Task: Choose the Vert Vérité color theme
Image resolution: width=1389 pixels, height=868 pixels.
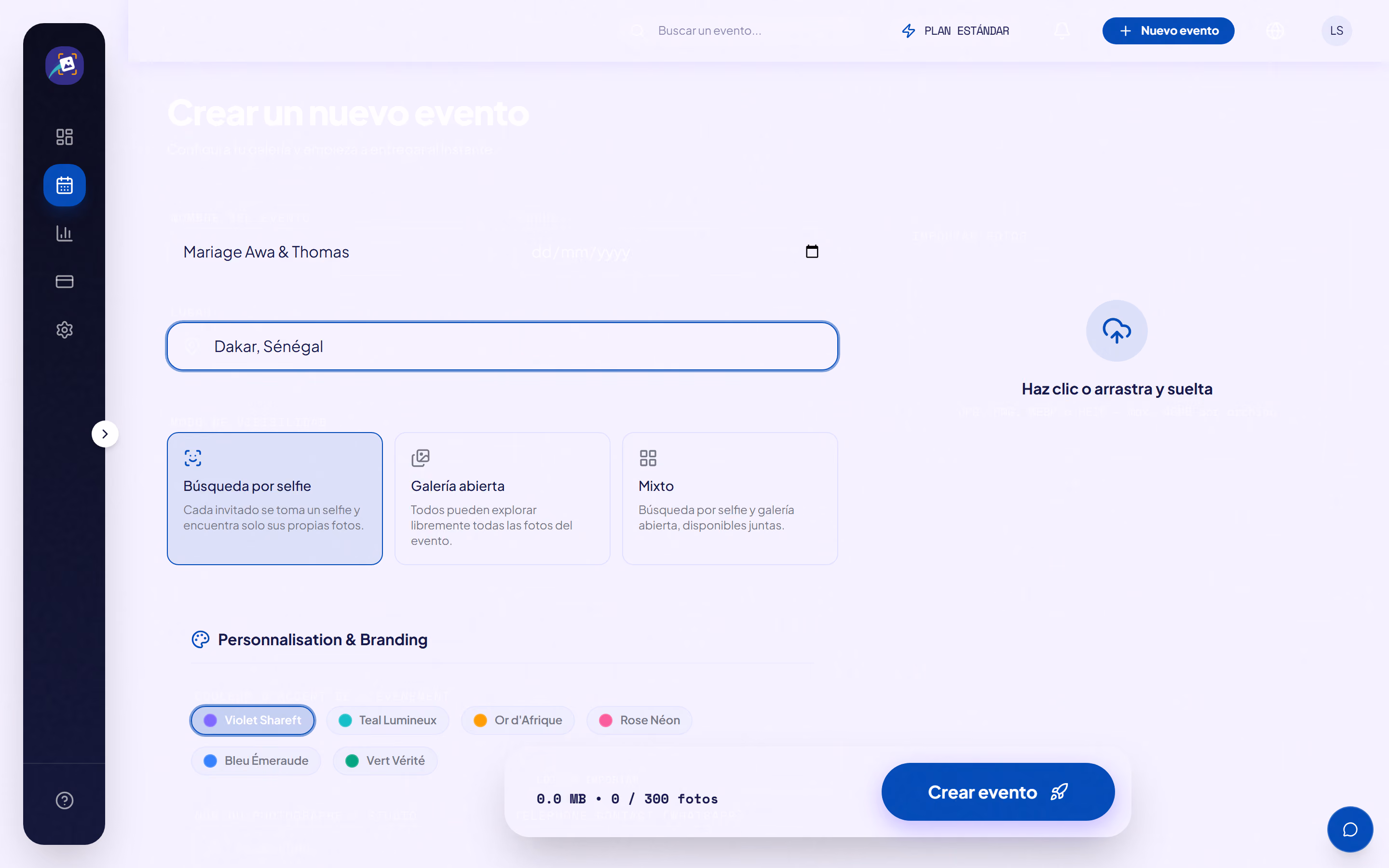Action: tap(385, 760)
